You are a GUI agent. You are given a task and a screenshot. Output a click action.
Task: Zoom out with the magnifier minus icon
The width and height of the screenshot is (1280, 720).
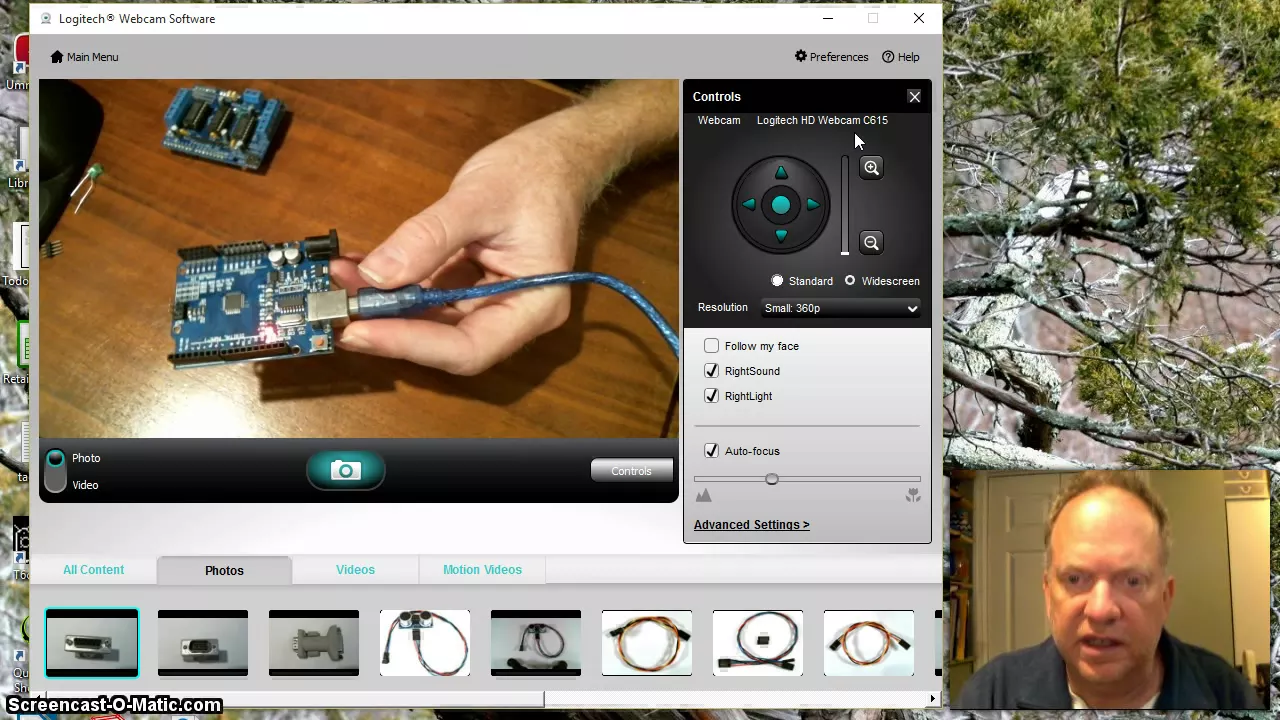(871, 243)
